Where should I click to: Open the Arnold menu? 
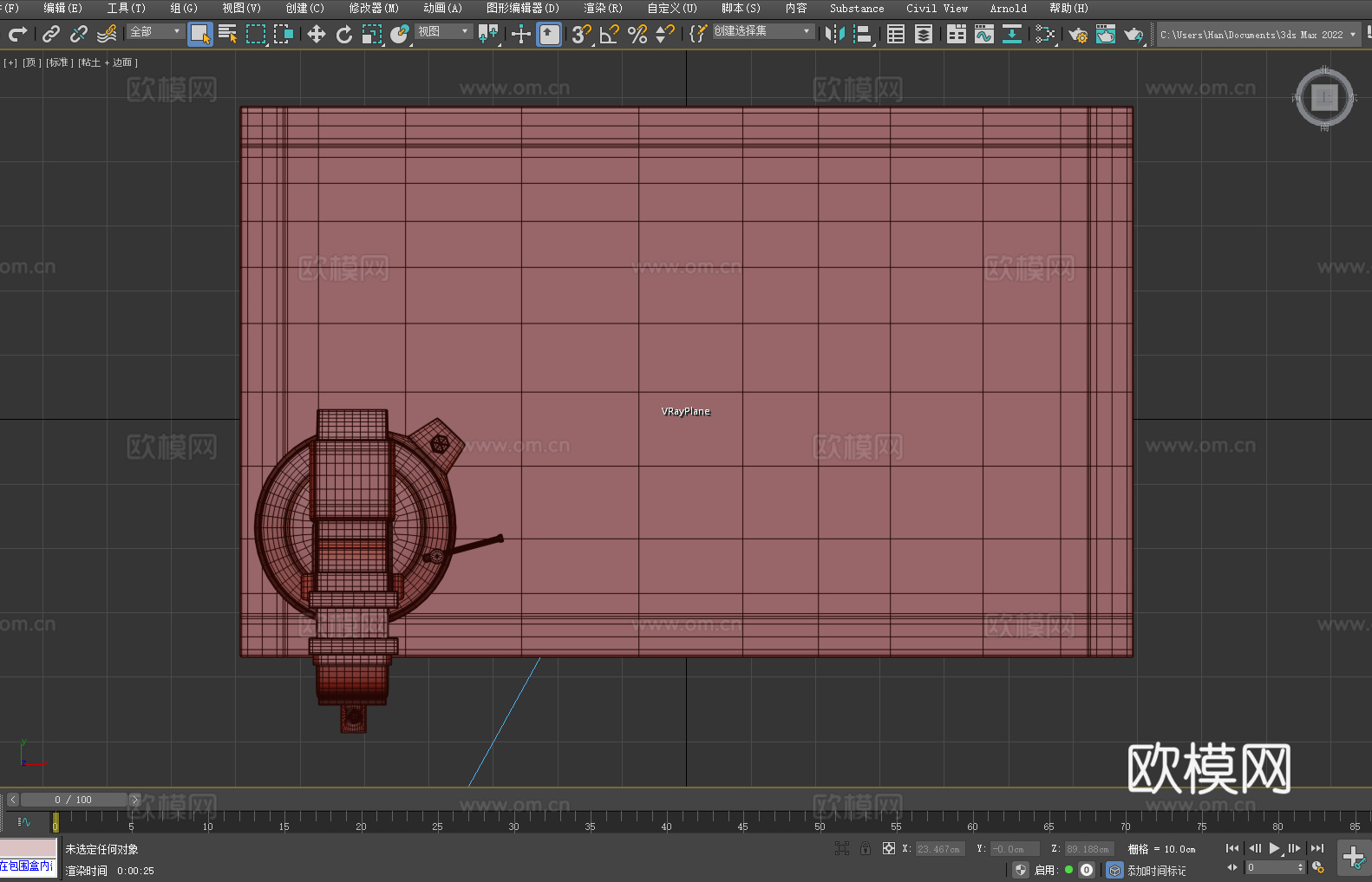pos(1009,8)
